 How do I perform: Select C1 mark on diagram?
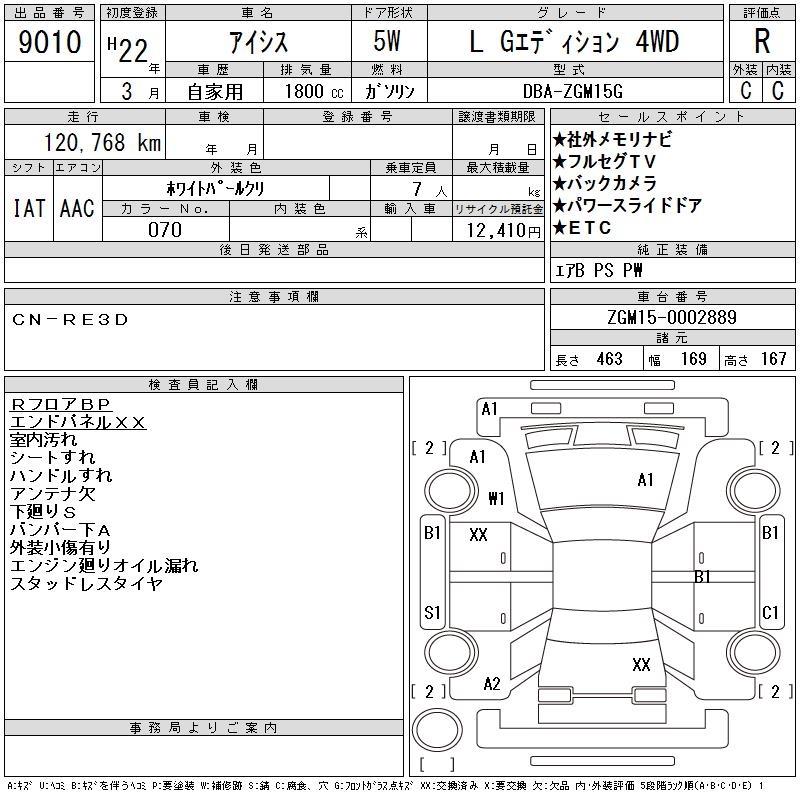[x=770, y=612]
